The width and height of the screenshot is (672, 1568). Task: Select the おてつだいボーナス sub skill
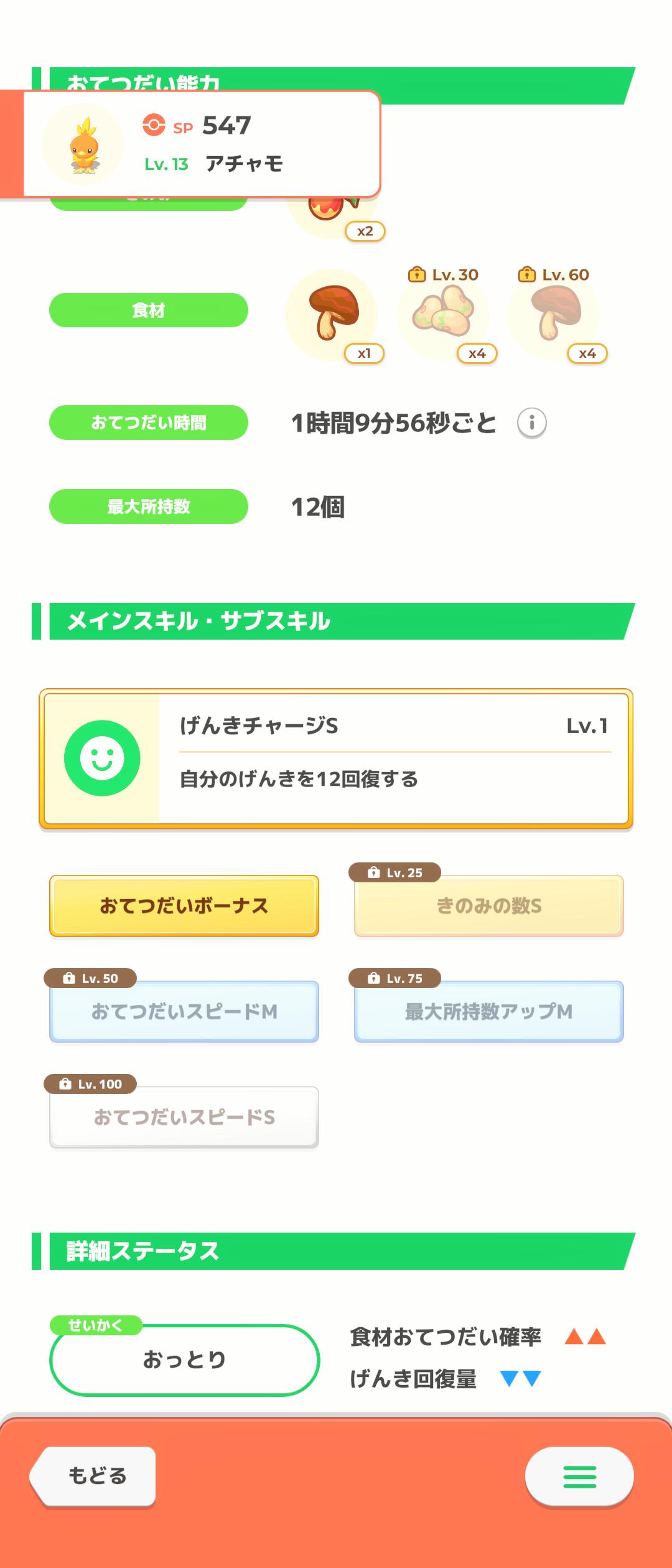point(184,905)
